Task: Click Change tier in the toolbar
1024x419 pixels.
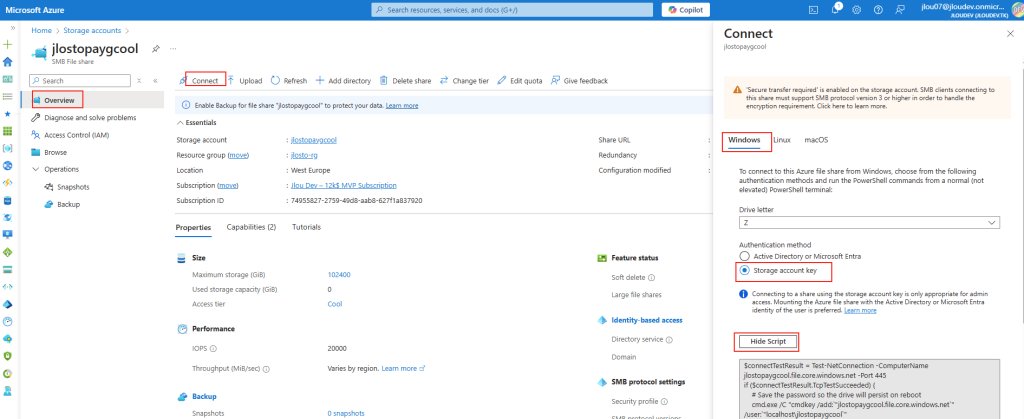Action: point(464,81)
